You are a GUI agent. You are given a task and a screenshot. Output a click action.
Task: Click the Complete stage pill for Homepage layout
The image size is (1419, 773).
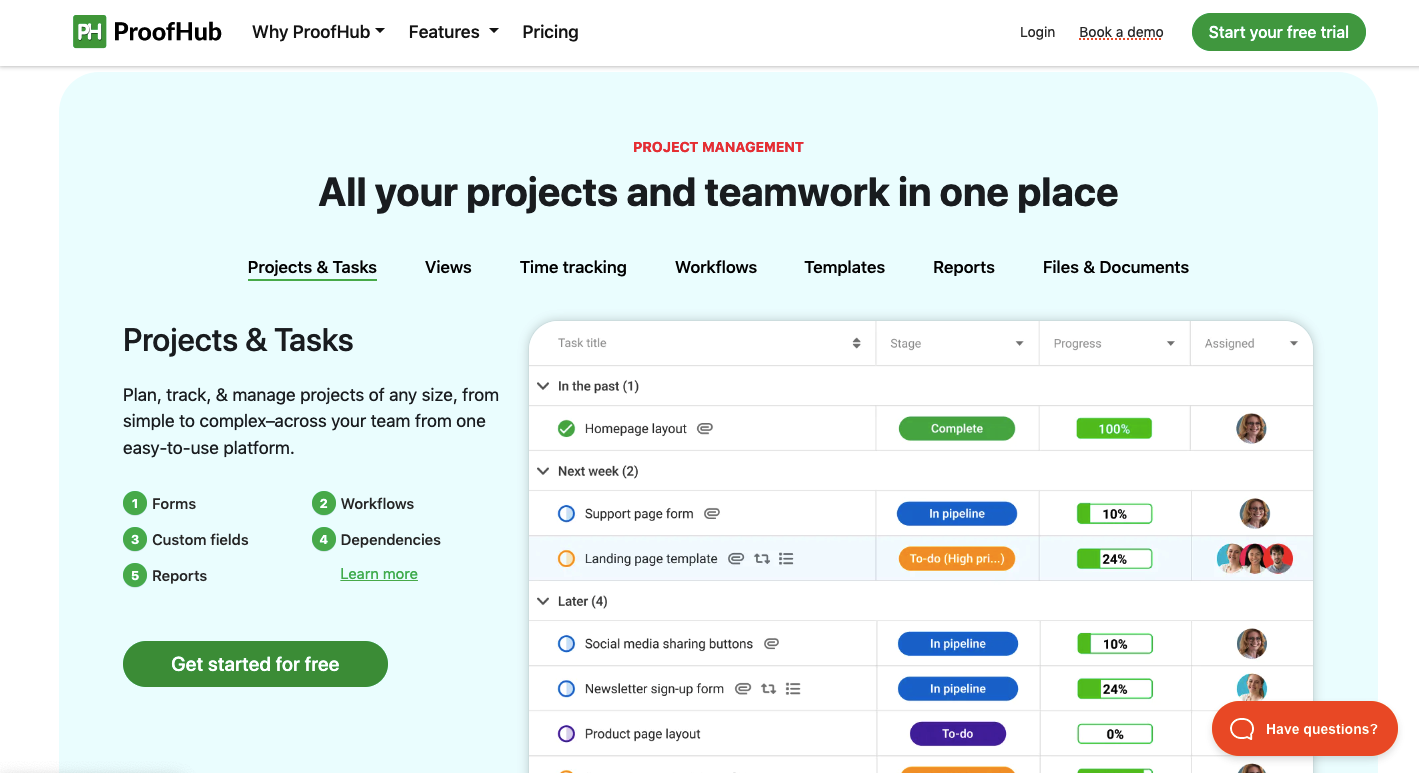(x=957, y=428)
